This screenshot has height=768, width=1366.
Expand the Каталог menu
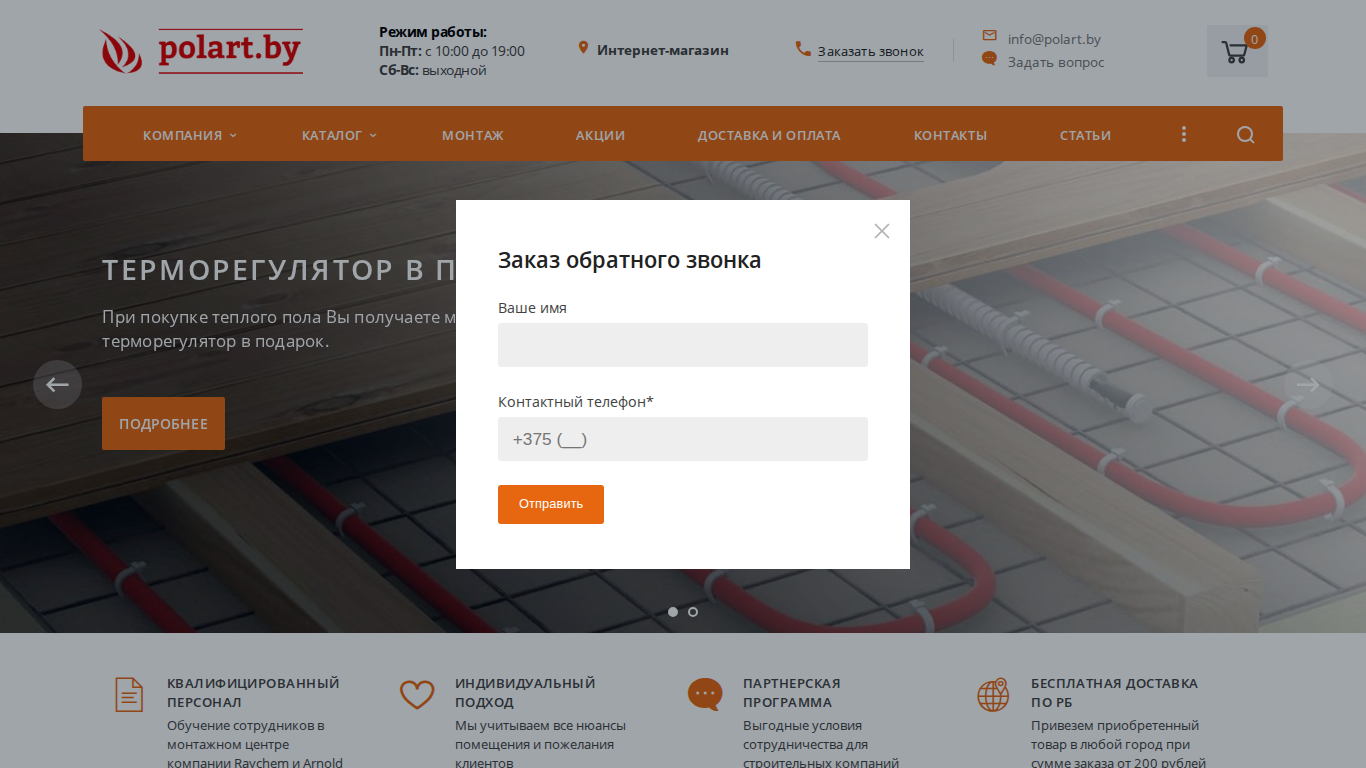pyautogui.click(x=339, y=135)
